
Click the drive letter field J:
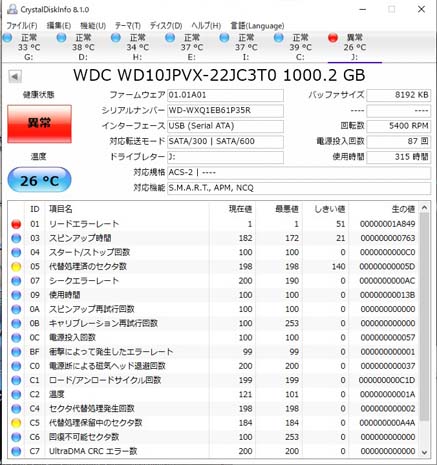click(x=225, y=157)
